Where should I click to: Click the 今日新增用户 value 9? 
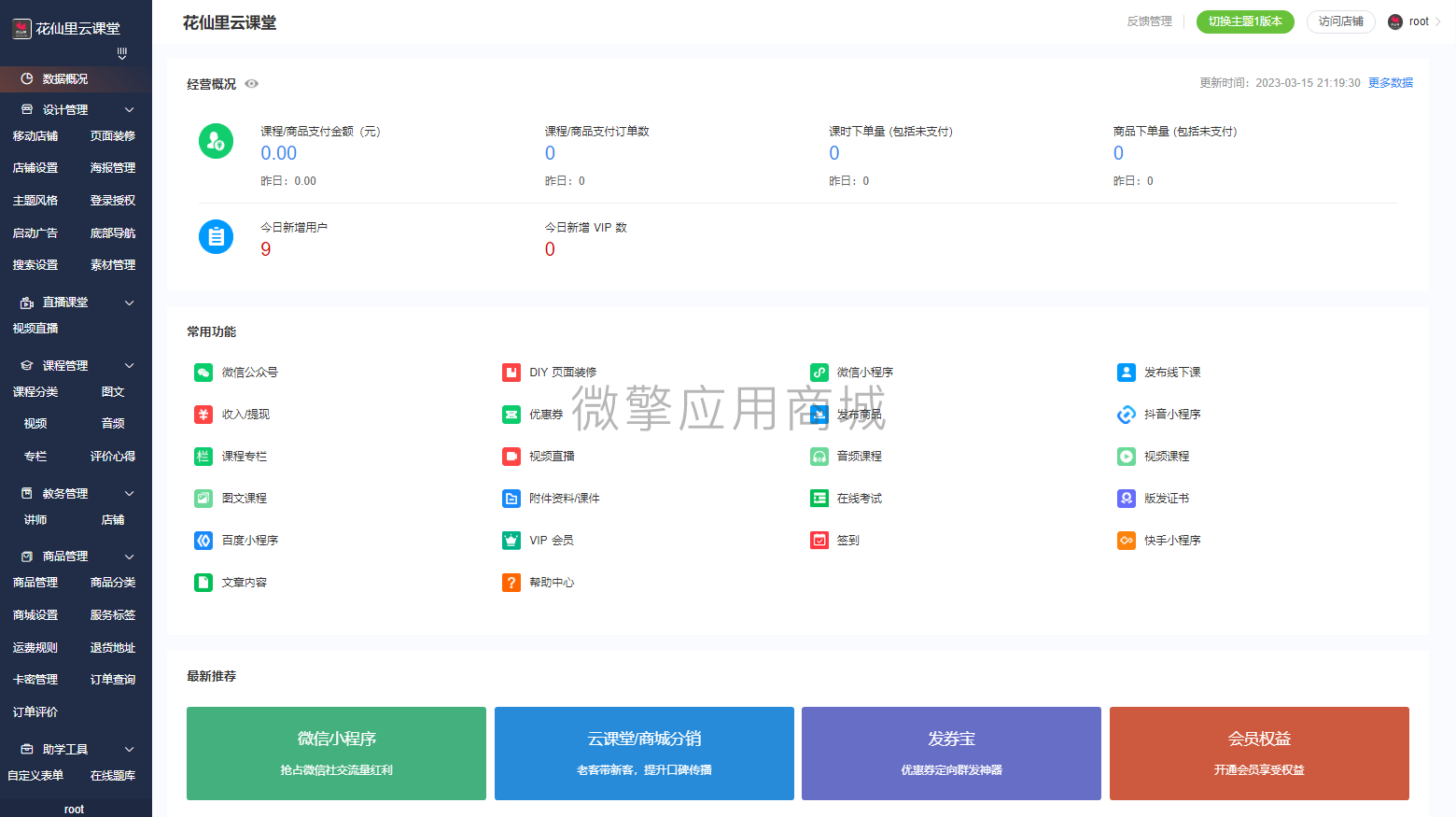(x=266, y=249)
